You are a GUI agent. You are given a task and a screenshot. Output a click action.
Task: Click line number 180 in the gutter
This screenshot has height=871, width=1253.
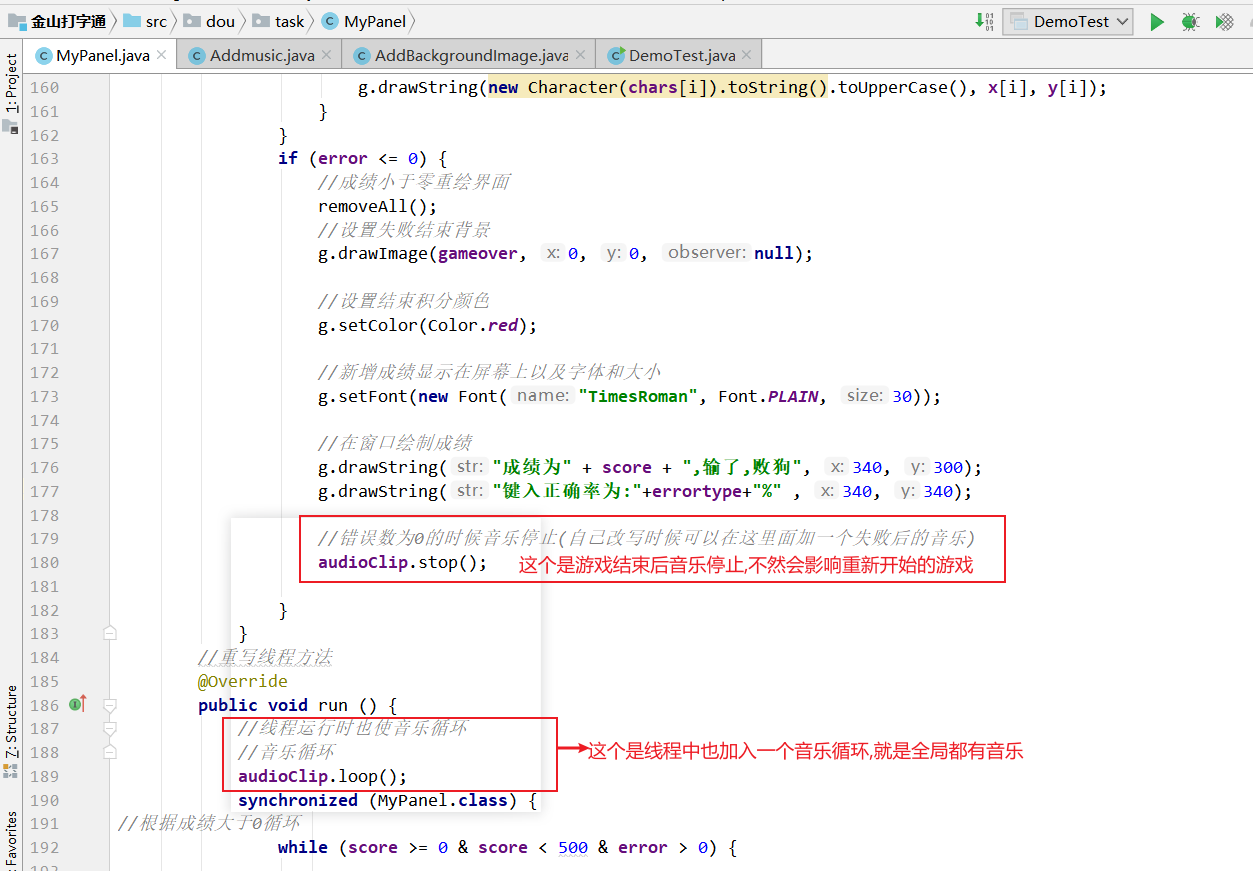[x=44, y=562]
